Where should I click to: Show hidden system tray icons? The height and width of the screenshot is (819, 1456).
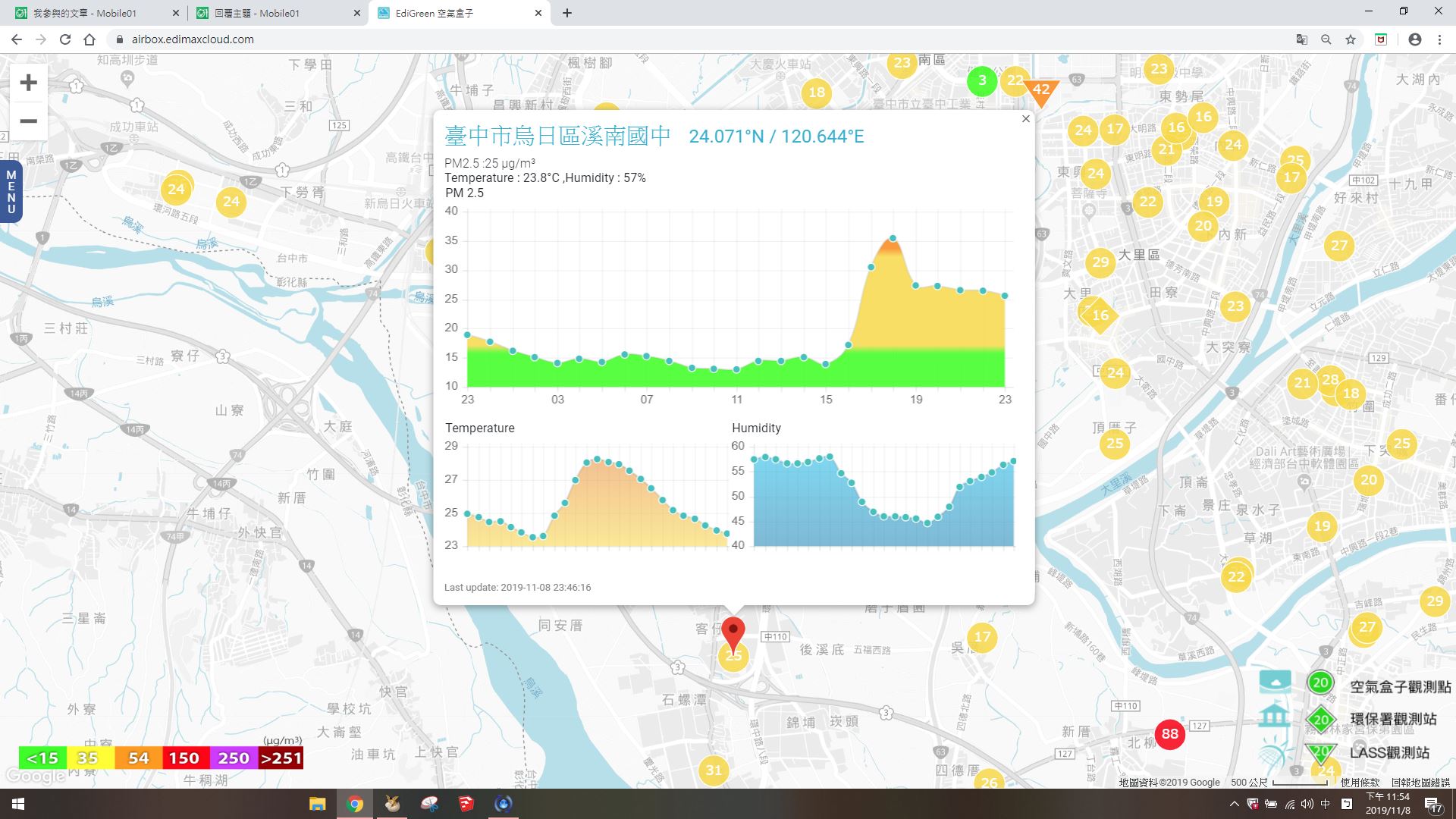(x=1234, y=804)
